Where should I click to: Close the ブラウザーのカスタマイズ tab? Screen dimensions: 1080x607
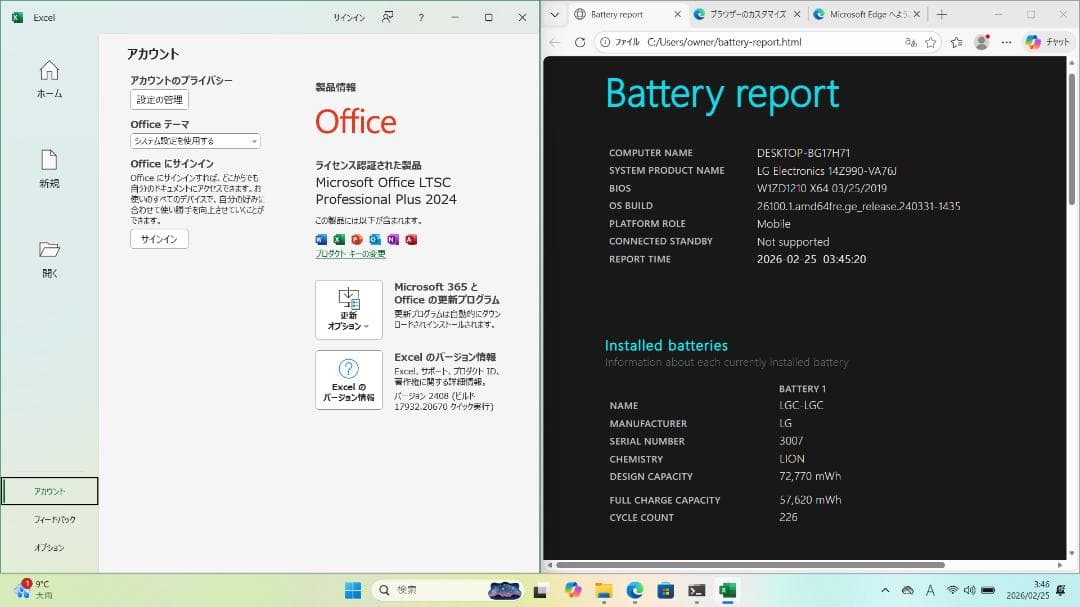point(797,14)
